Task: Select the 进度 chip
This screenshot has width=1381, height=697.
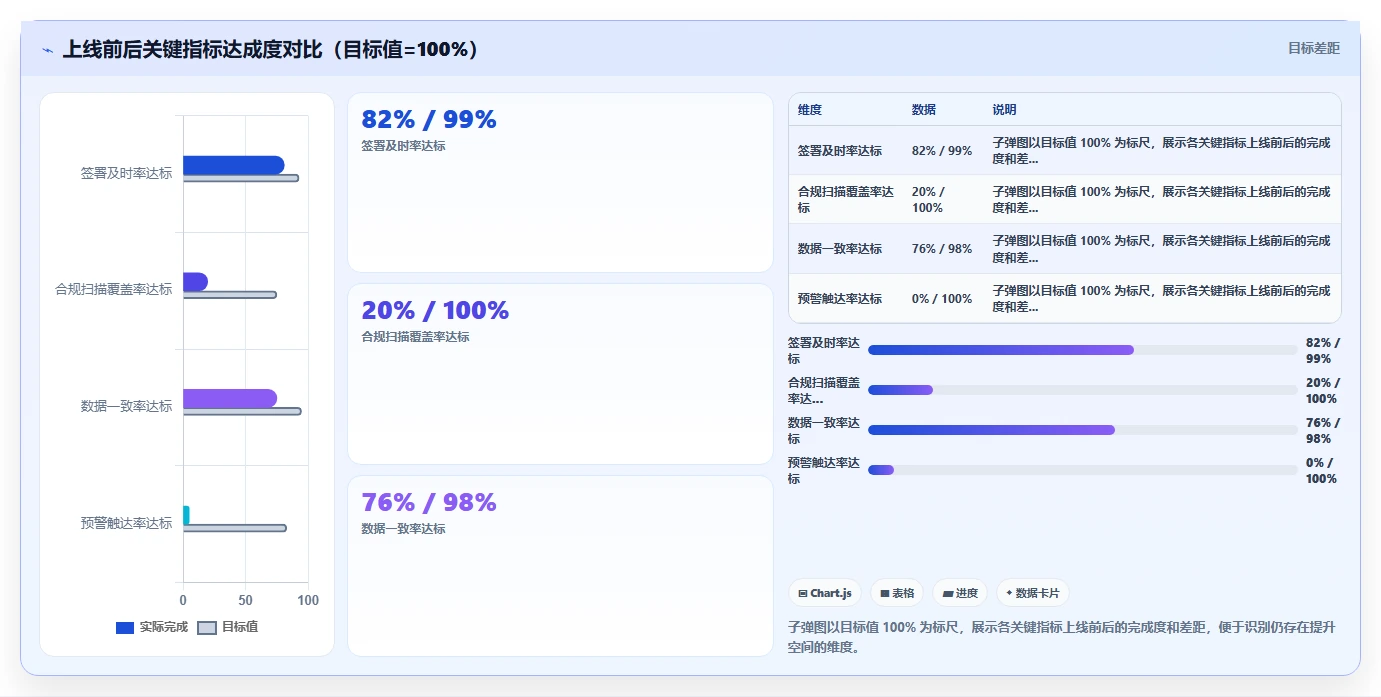Action: coord(960,593)
